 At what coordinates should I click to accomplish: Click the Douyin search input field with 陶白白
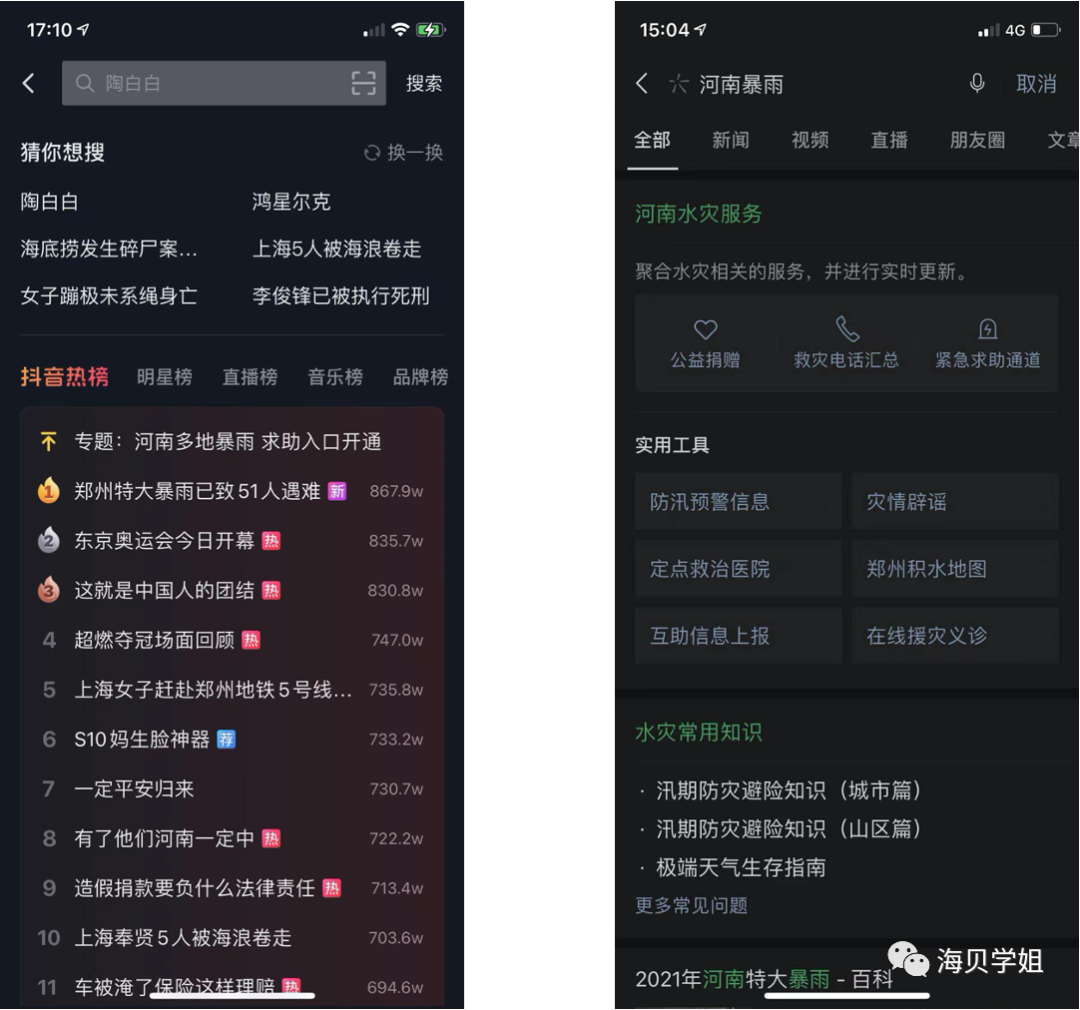pos(224,83)
